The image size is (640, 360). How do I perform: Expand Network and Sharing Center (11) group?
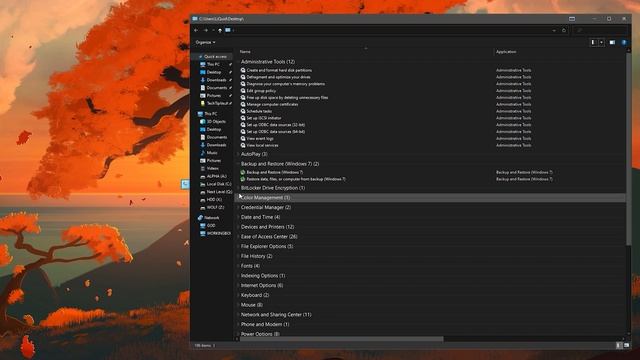tap(276, 315)
